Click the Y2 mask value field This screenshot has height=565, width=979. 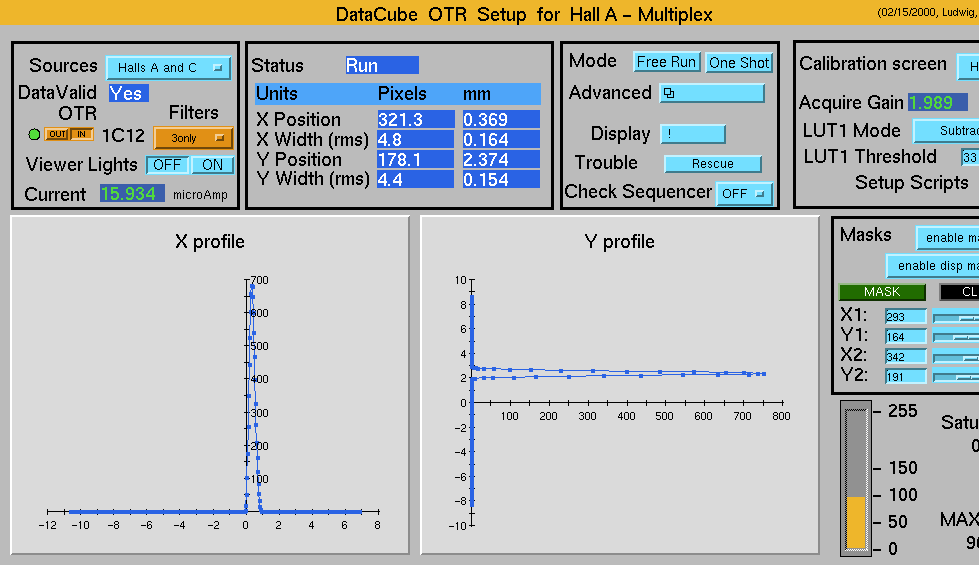pos(905,376)
